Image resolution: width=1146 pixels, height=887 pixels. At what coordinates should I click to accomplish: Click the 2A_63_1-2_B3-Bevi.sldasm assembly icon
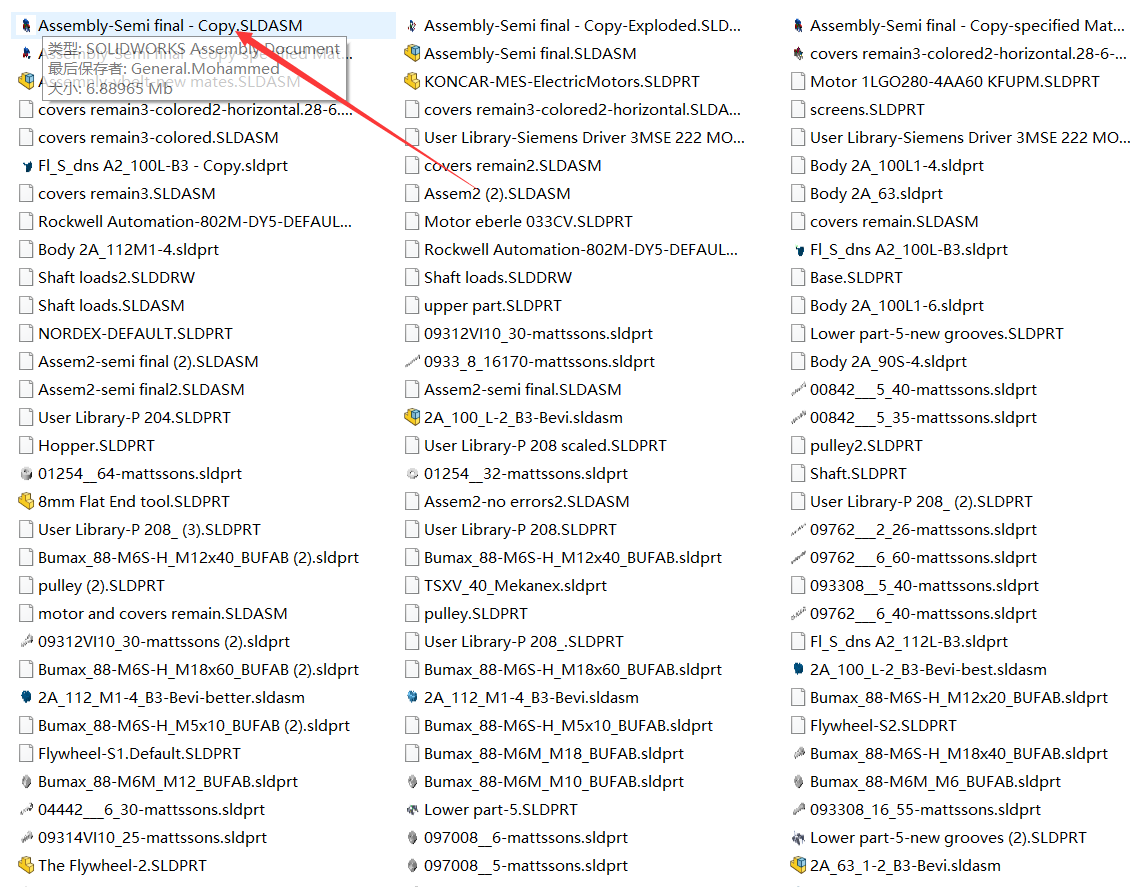798,866
